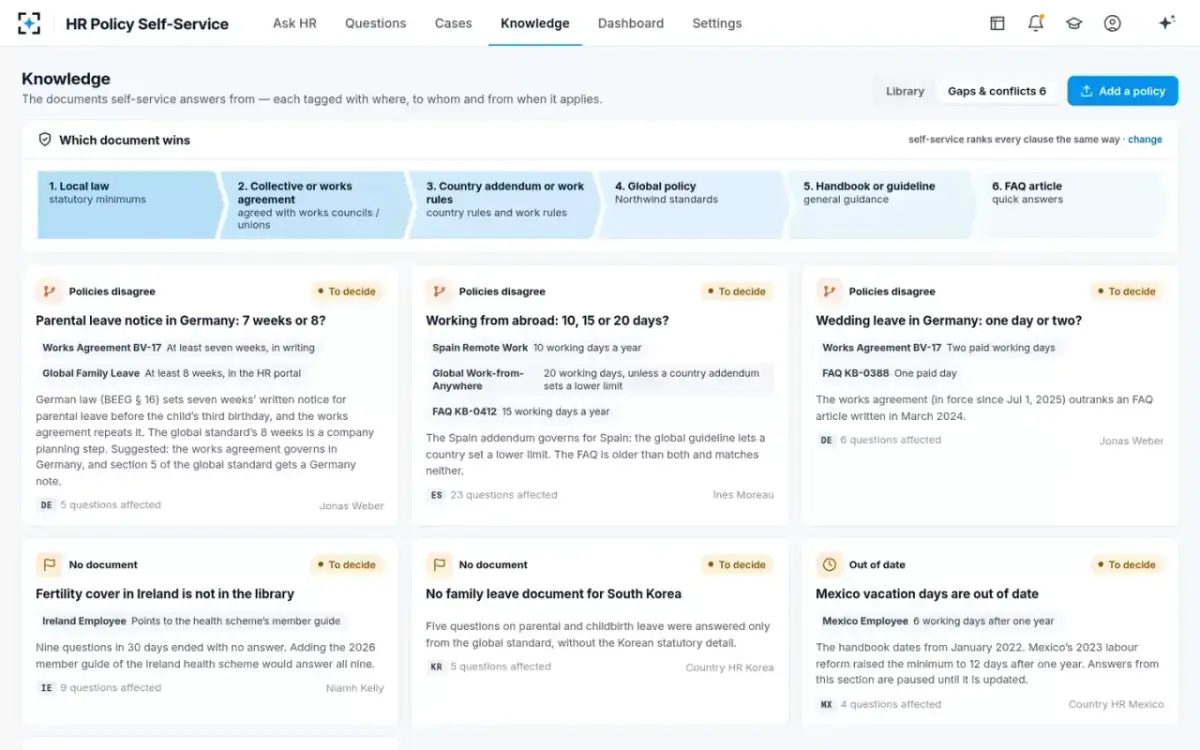1200x750 pixels.
Task: Select 2. Collective or works agreement step
Action: click(x=316, y=205)
